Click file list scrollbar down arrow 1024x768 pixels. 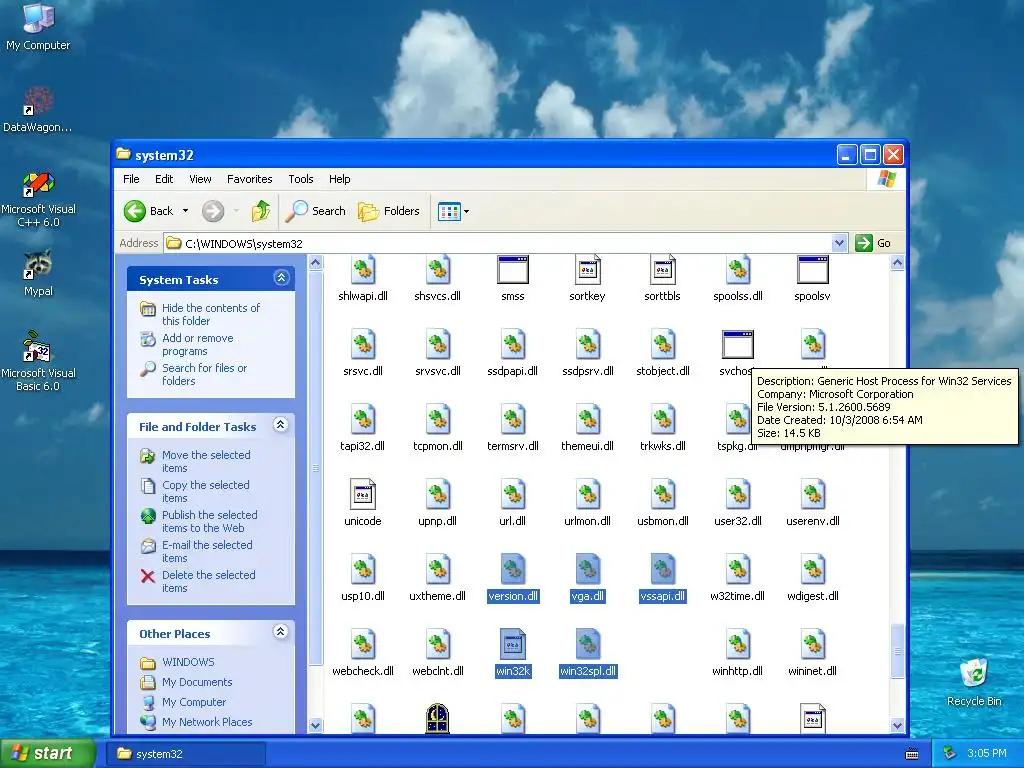click(897, 725)
